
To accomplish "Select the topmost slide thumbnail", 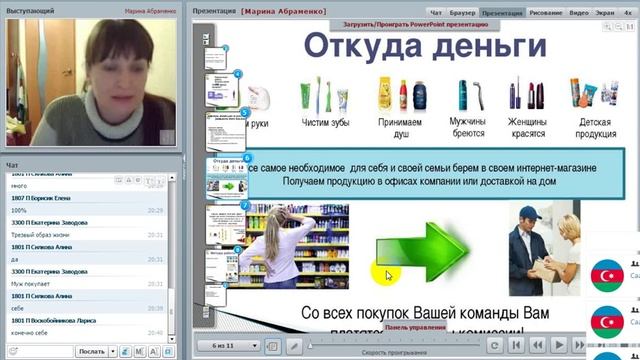I will [x=215, y=58].
